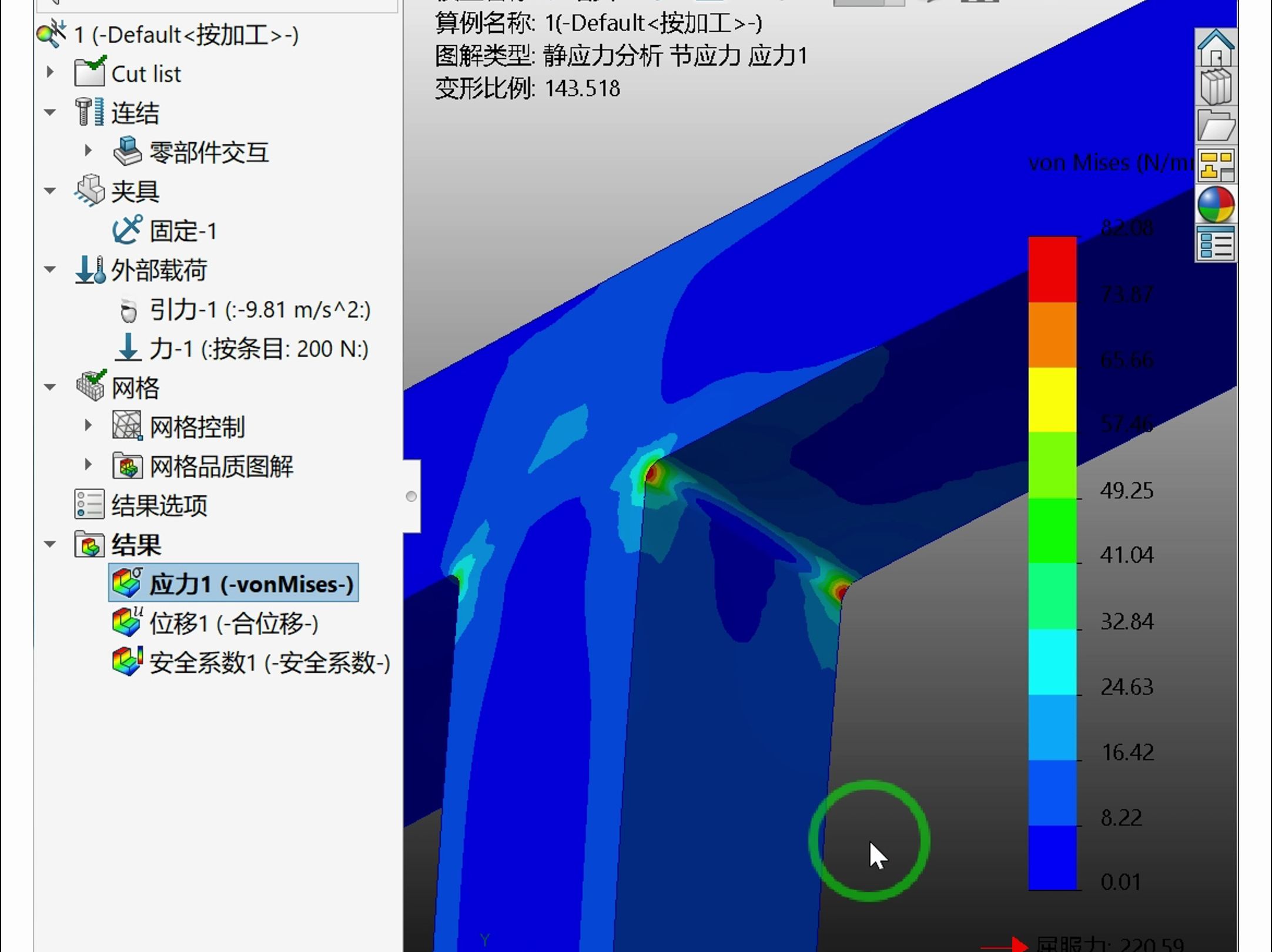
Task: Click the 网格控制 mesh control icon
Action: click(128, 426)
